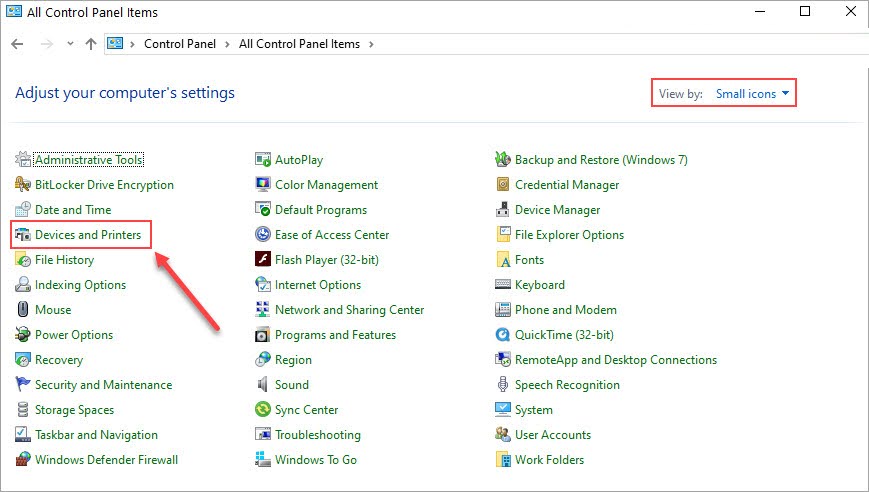This screenshot has height=492, width=869.
Task: Click the BitLocker Drive Encryption icon
Action: click(x=24, y=185)
